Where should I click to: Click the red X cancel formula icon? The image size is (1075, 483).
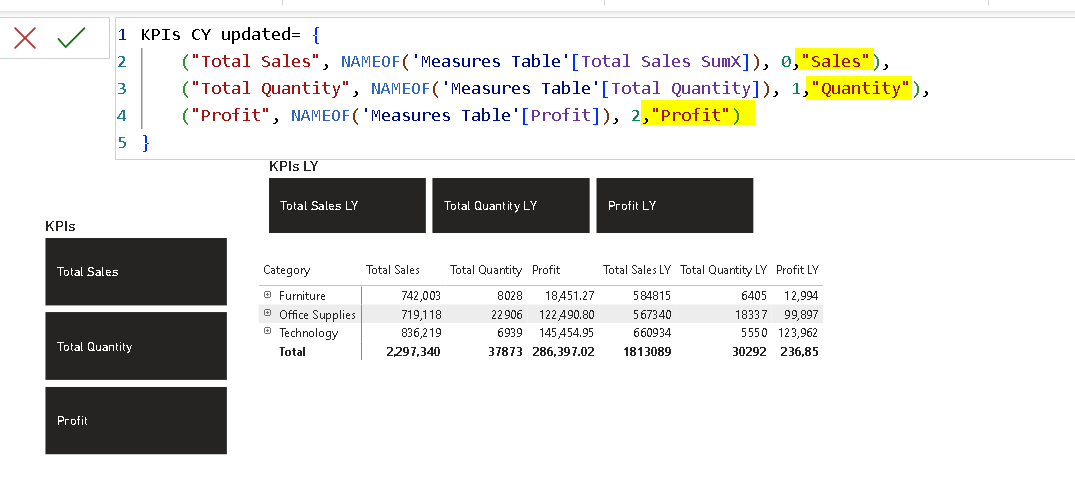pyautogui.click(x=25, y=38)
